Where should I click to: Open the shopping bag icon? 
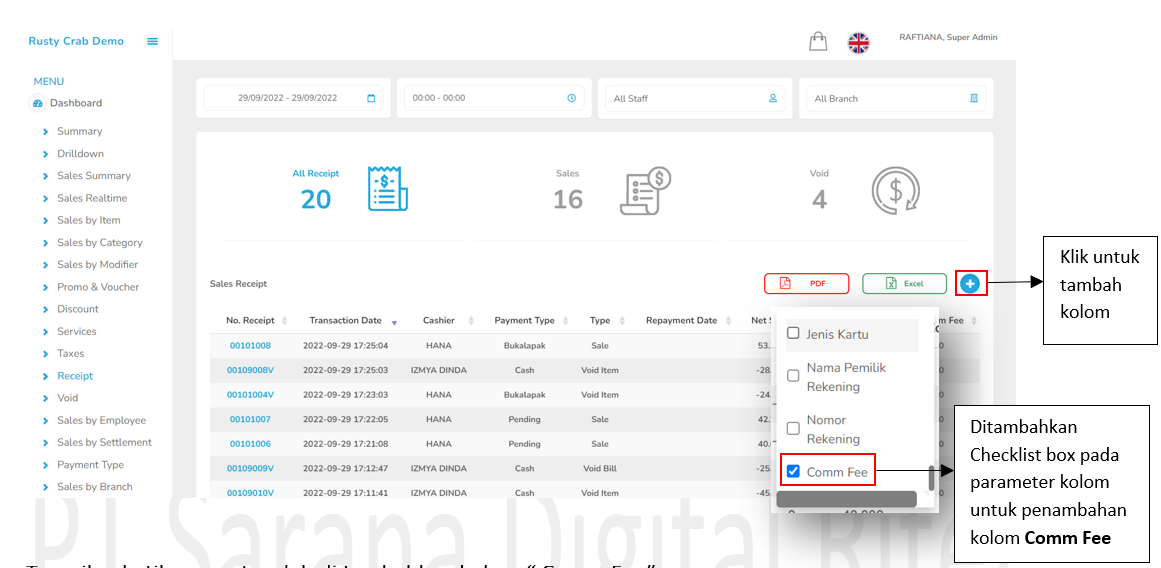pyautogui.click(x=818, y=41)
